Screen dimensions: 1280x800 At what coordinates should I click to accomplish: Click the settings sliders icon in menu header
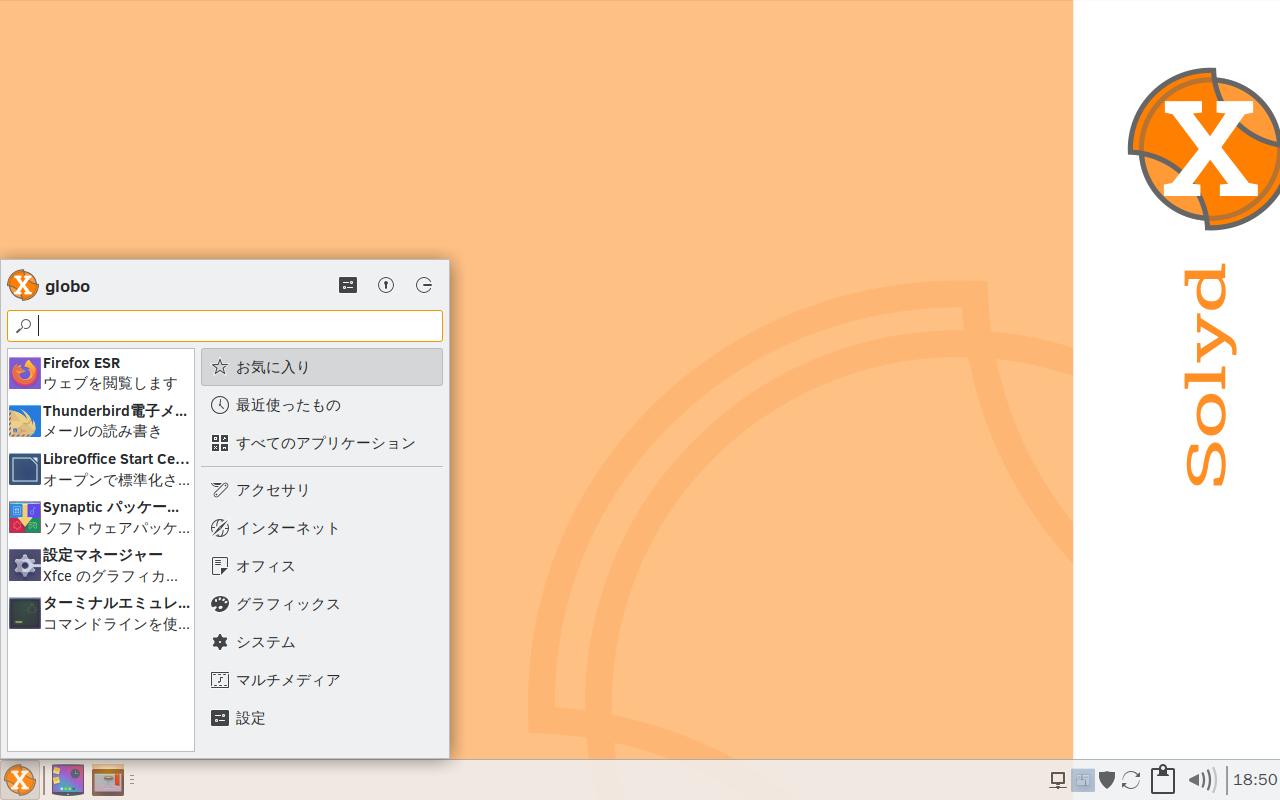coord(348,285)
